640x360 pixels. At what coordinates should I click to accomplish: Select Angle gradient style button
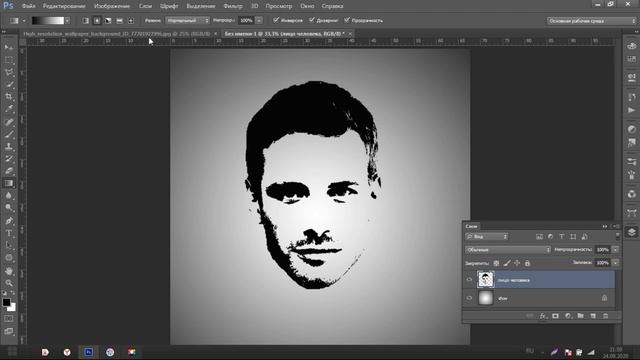click(108, 20)
